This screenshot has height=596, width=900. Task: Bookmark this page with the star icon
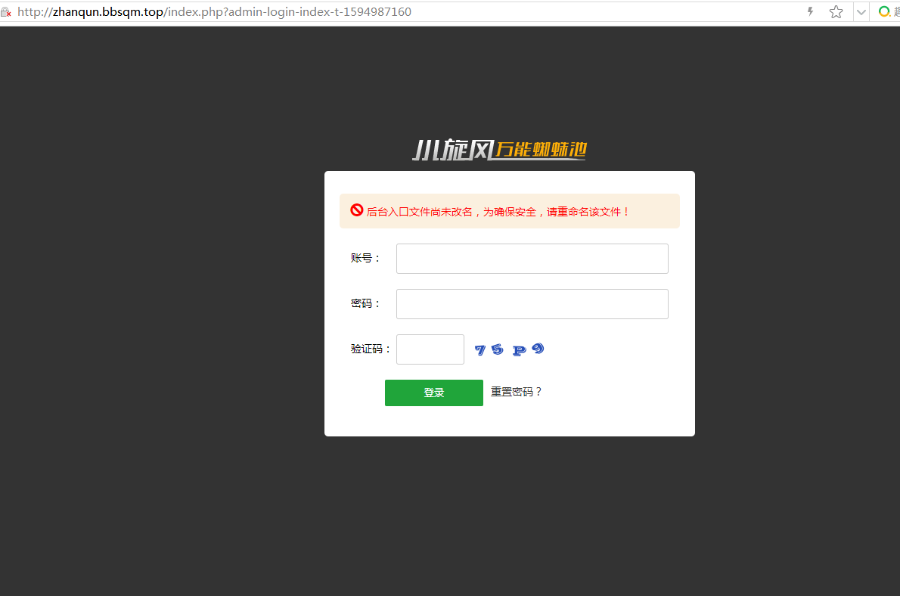pos(836,12)
